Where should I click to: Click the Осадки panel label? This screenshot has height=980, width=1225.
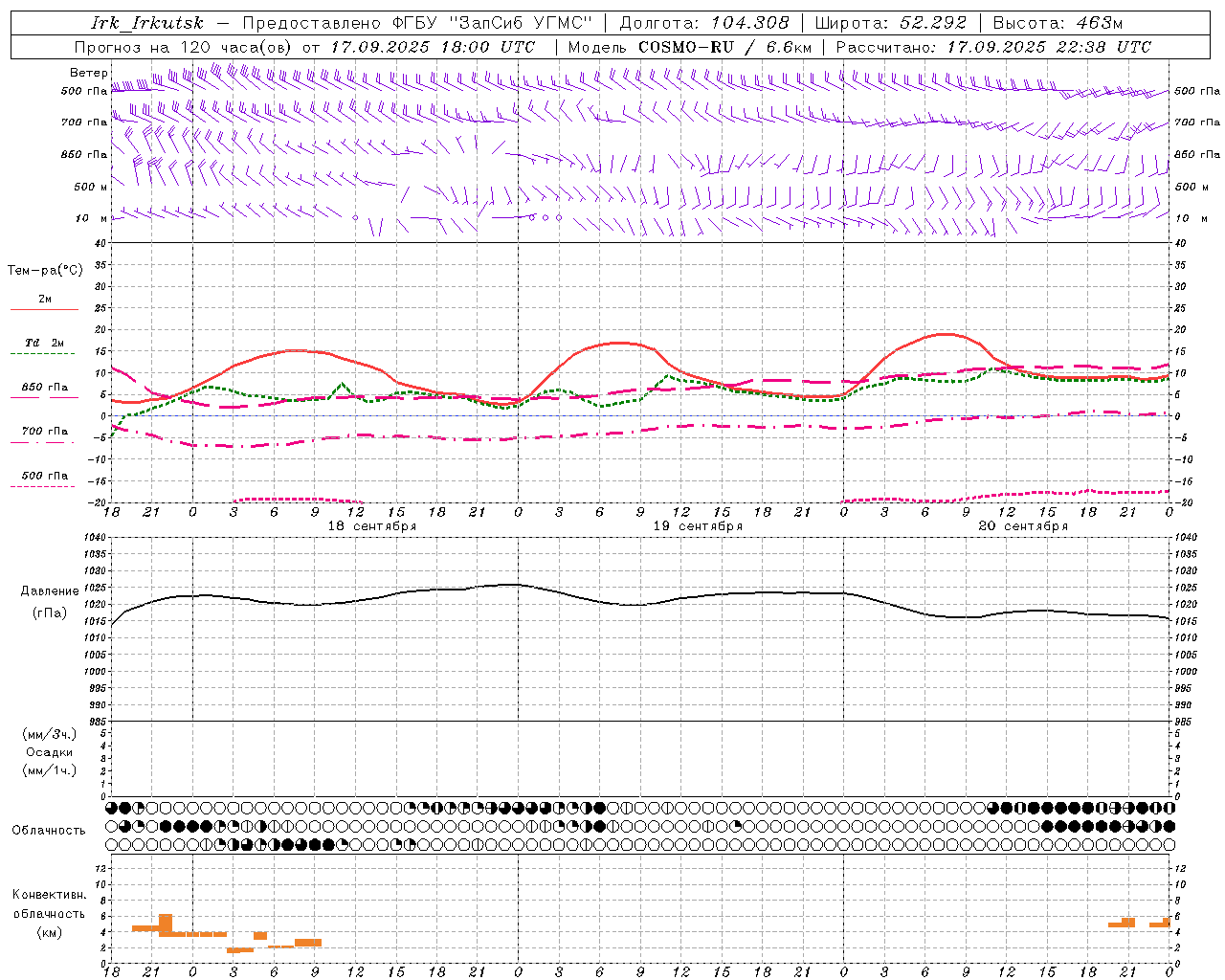(x=50, y=752)
